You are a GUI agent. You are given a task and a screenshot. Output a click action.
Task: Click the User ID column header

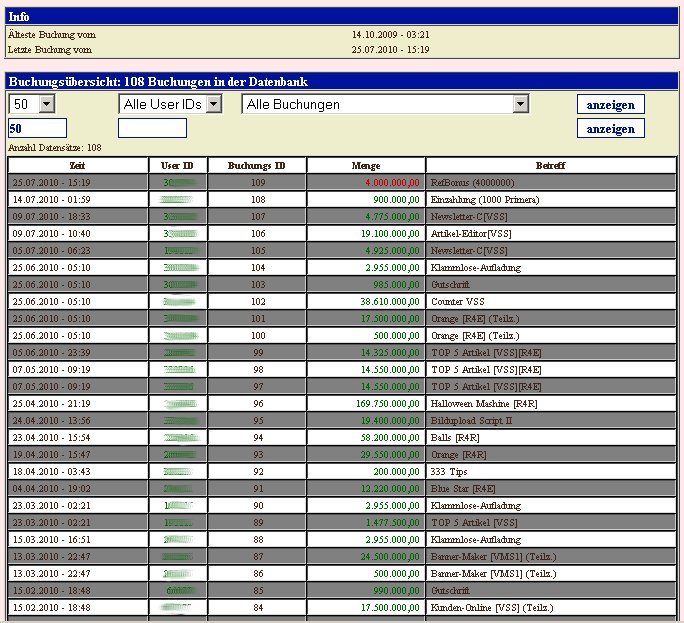(x=178, y=165)
